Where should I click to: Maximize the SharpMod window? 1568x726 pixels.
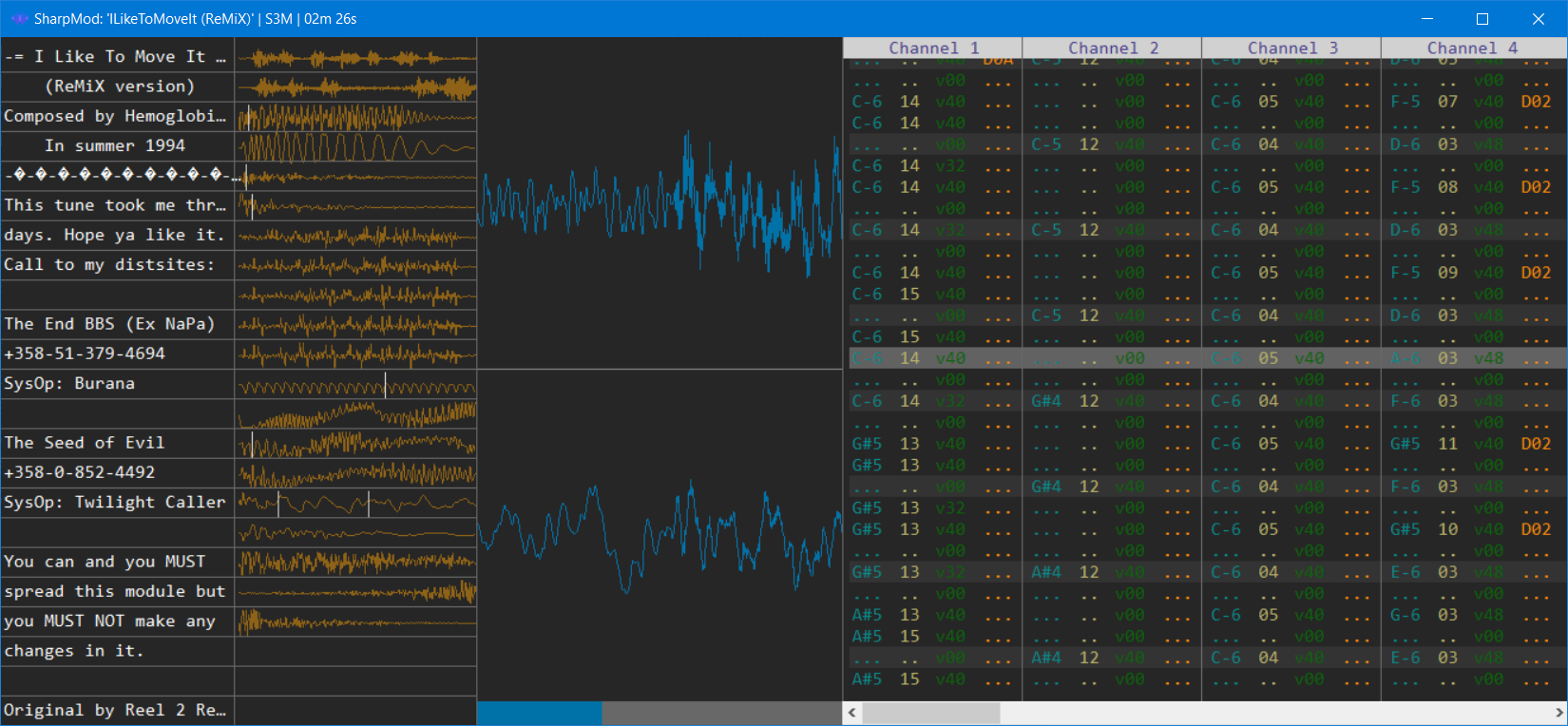tap(1482, 19)
